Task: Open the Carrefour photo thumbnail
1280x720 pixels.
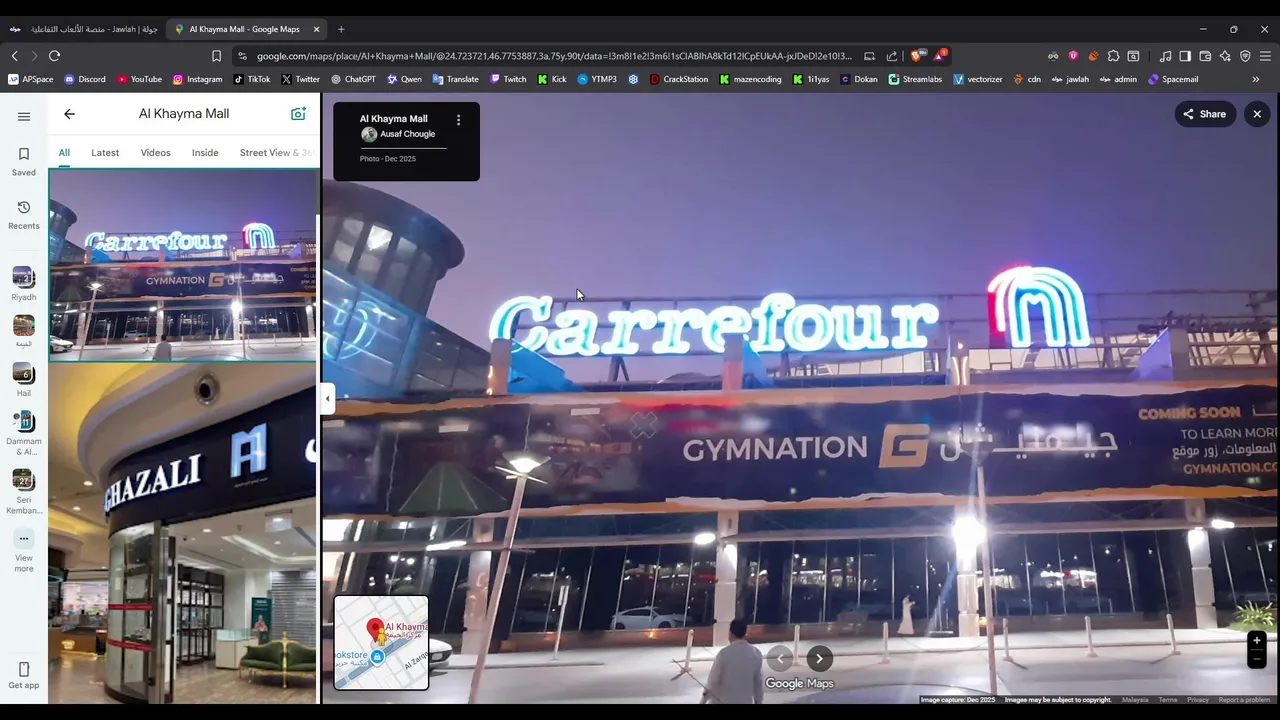Action: pyautogui.click(x=183, y=266)
